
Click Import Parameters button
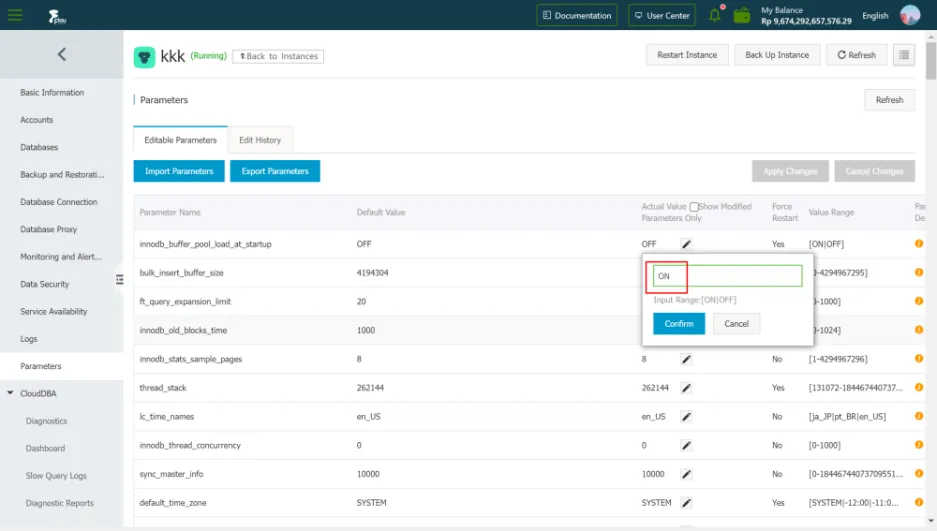tap(179, 171)
